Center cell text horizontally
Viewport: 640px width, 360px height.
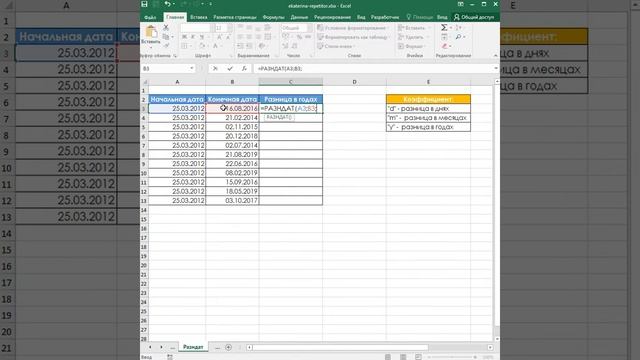tap(249, 37)
